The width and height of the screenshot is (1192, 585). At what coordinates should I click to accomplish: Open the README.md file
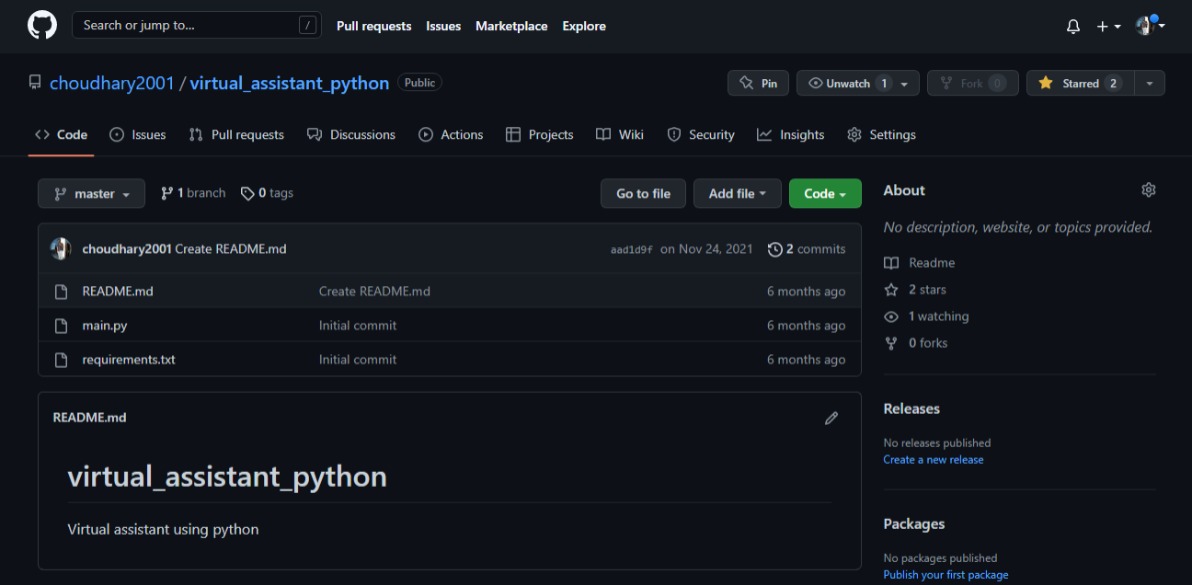[118, 291]
